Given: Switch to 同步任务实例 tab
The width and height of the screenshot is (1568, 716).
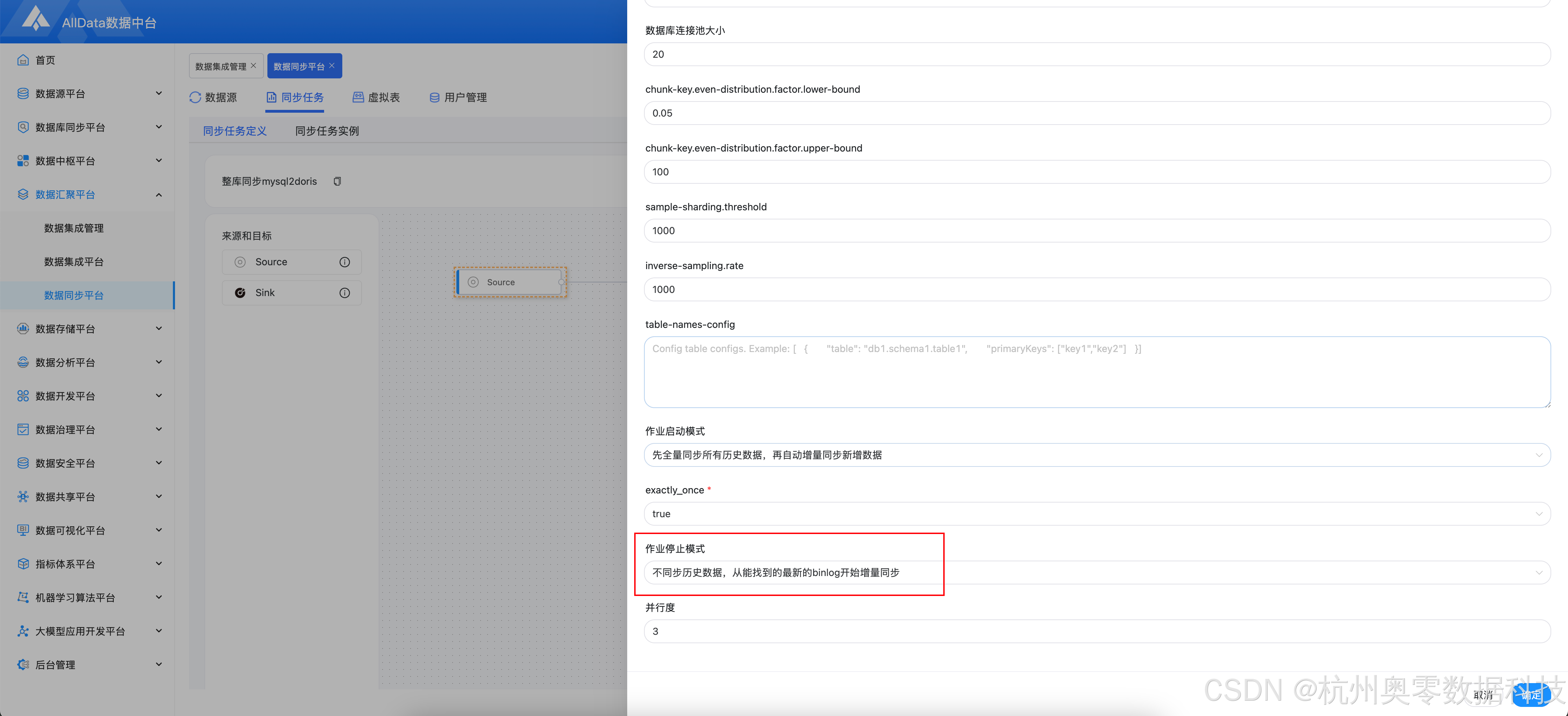Looking at the screenshot, I should click(x=327, y=131).
